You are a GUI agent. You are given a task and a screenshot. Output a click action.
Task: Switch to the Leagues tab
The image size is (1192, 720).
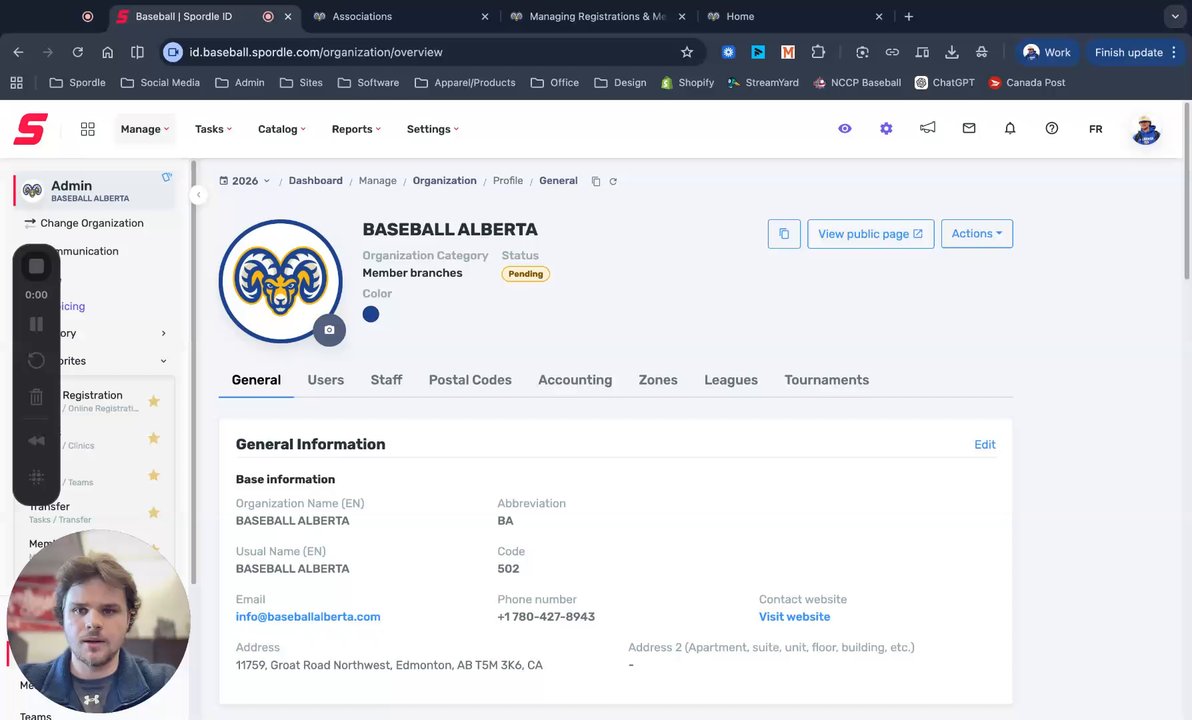coord(731,380)
